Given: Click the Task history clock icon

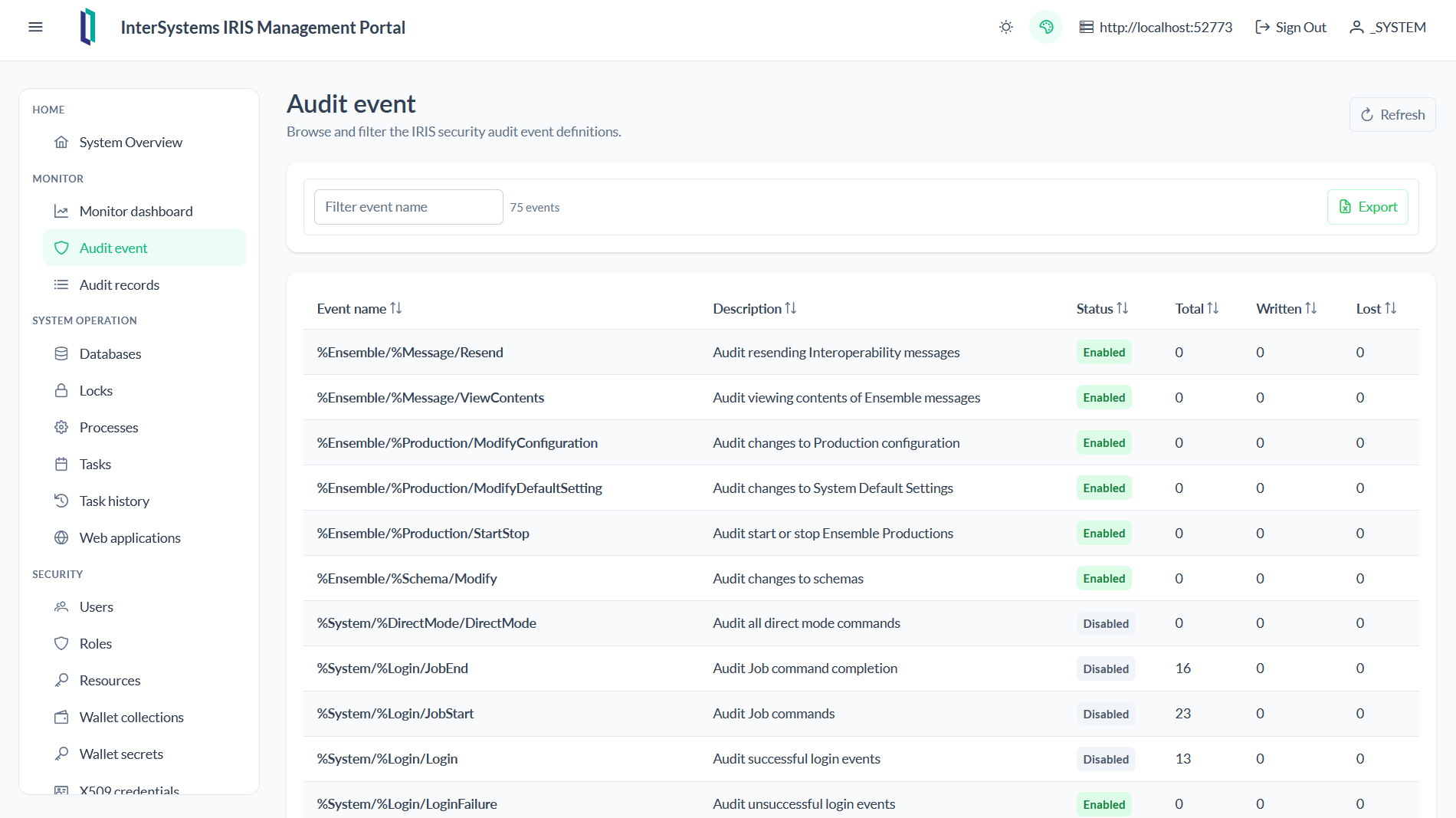Looking at the screenshot, I should point(61,501).
